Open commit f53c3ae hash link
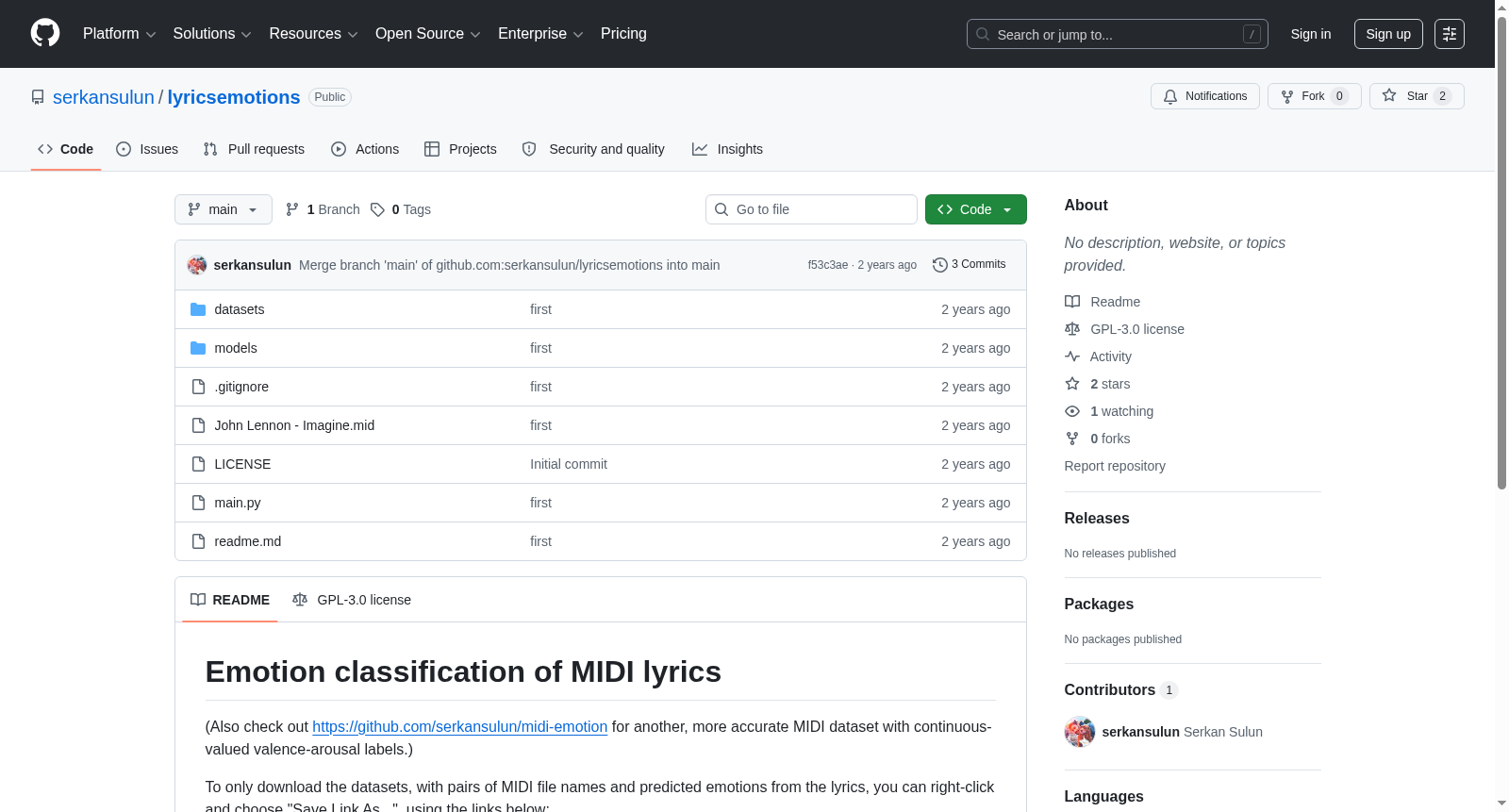This screenshot has width=1509, height=812. (x=827, y=265)
